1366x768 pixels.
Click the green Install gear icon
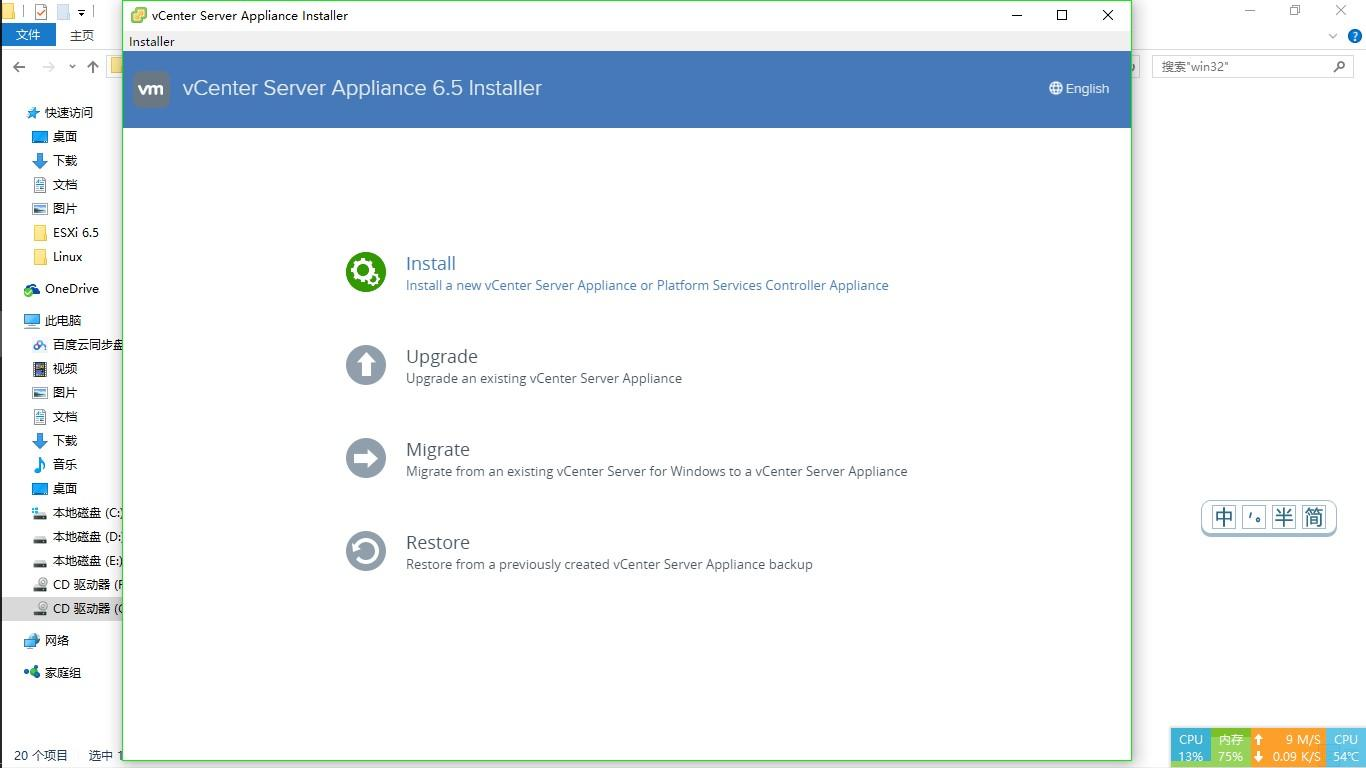[x=366, y=272]
